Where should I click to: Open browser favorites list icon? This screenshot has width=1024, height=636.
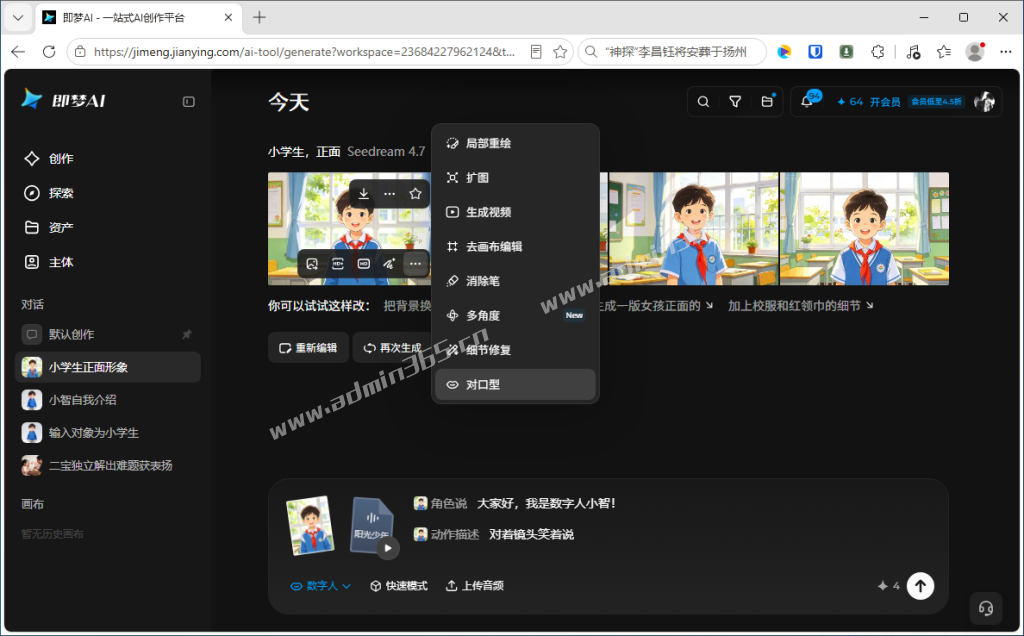944,52
